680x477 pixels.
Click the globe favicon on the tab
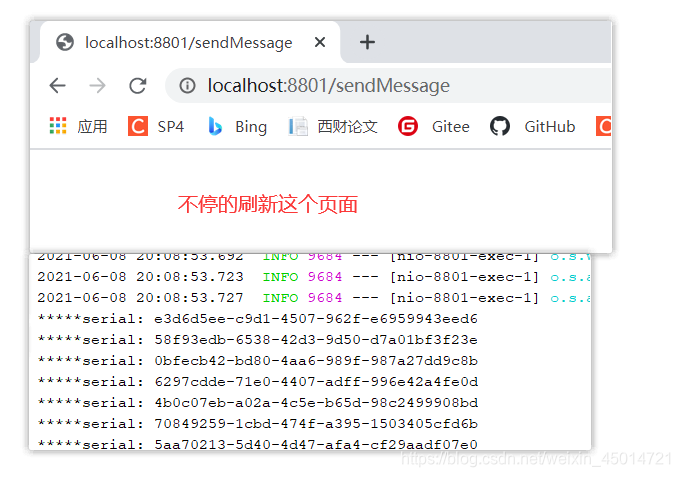click(65, 42)
